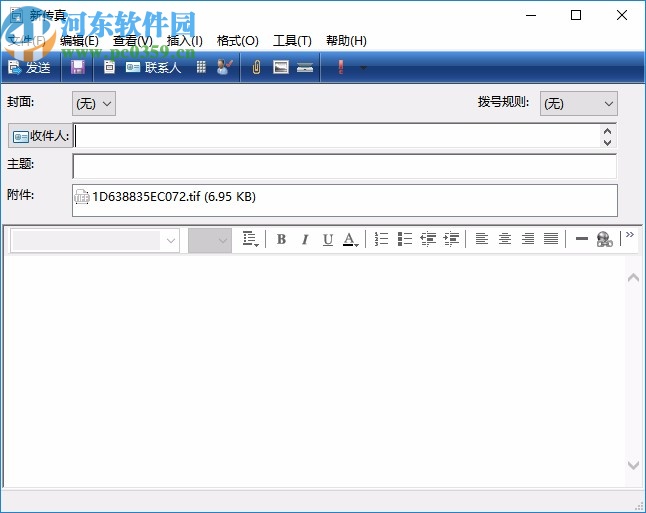
Task: Click into the subject (主题) field
Action: tap(344, 166)
